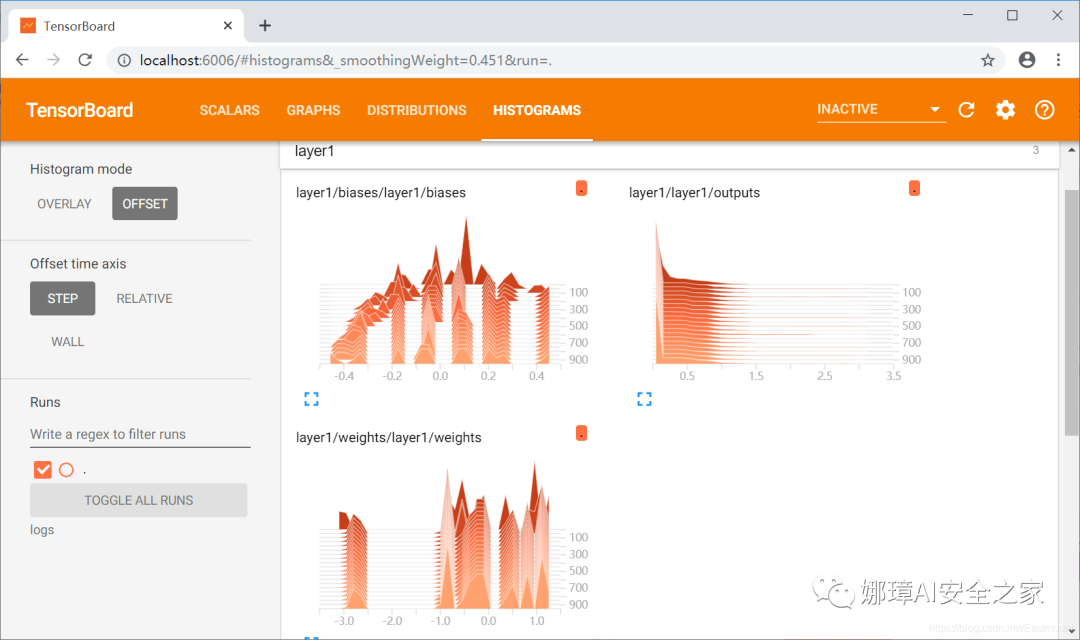Open a new browser tab
Viewport: 1080px width, 640px height.
click(264, 25)
